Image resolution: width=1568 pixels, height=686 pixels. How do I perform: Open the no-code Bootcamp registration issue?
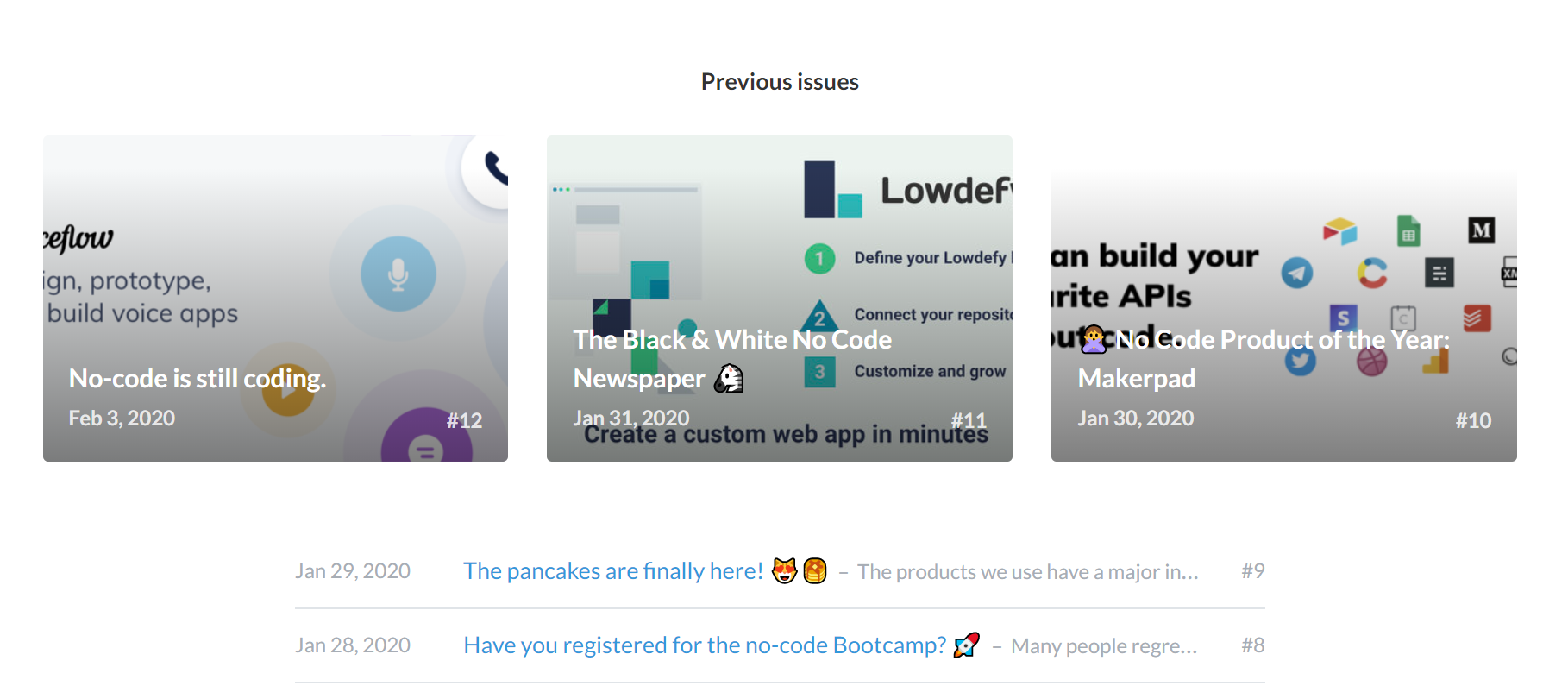coord(704,645)
